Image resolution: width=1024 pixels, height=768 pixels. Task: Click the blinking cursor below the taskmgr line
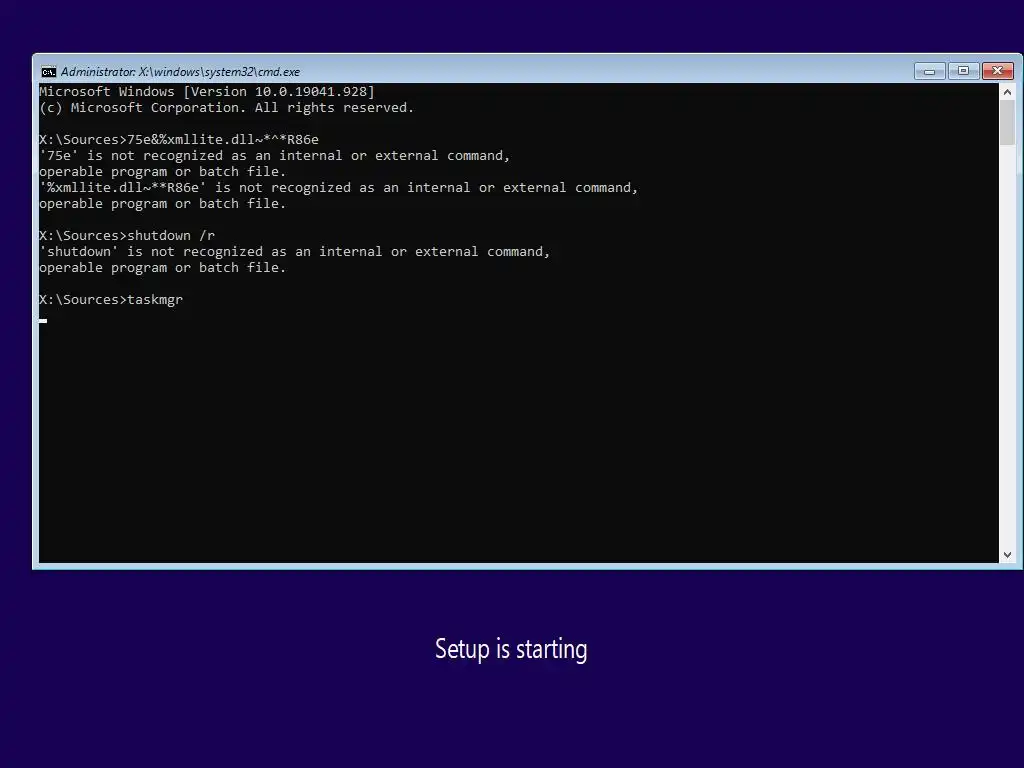(x=43, y=321)
